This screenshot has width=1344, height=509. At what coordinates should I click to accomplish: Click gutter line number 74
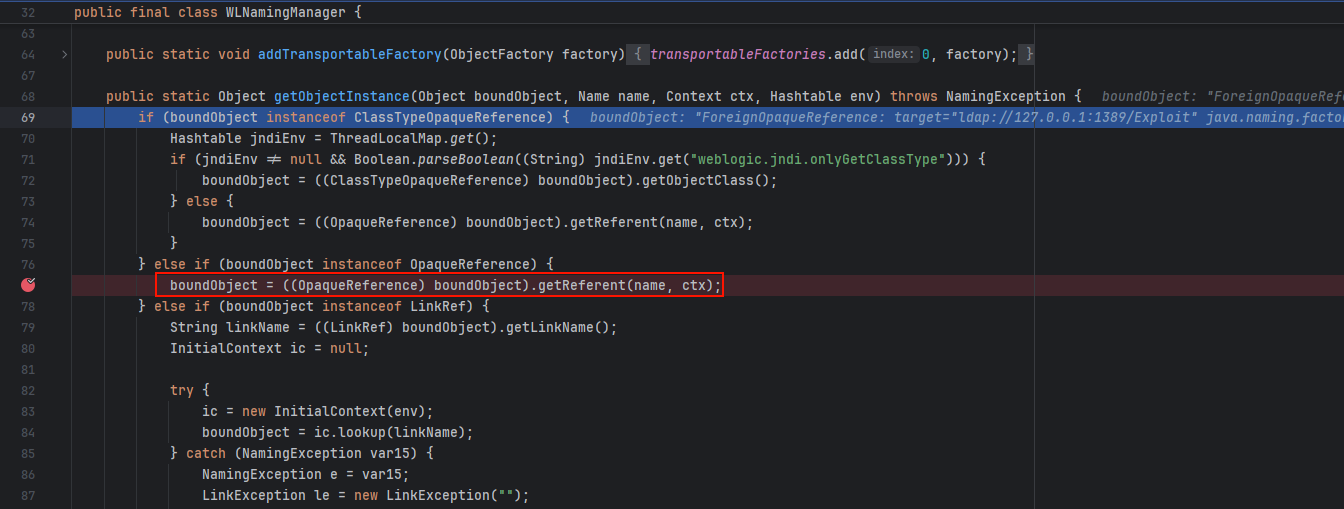27,222
